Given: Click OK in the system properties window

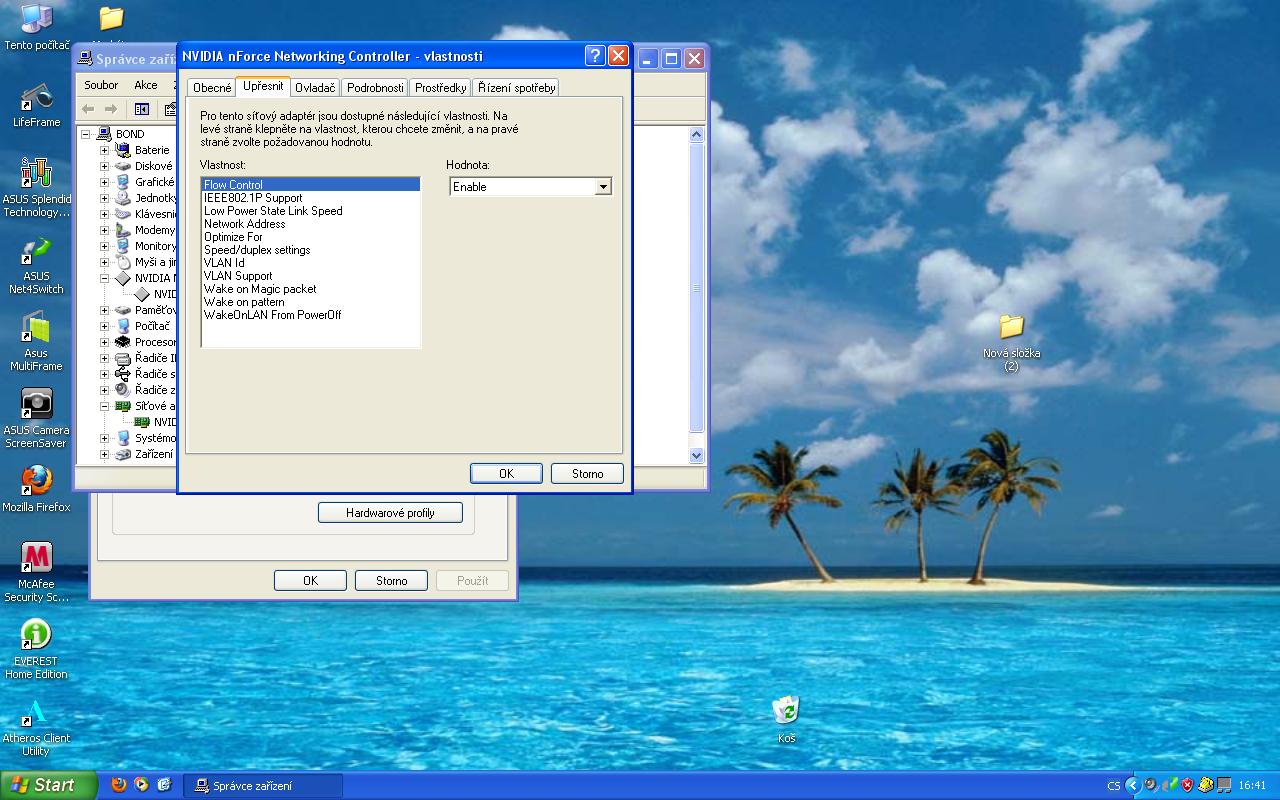Looking at the screenshot, I should [x=310, y=580].
